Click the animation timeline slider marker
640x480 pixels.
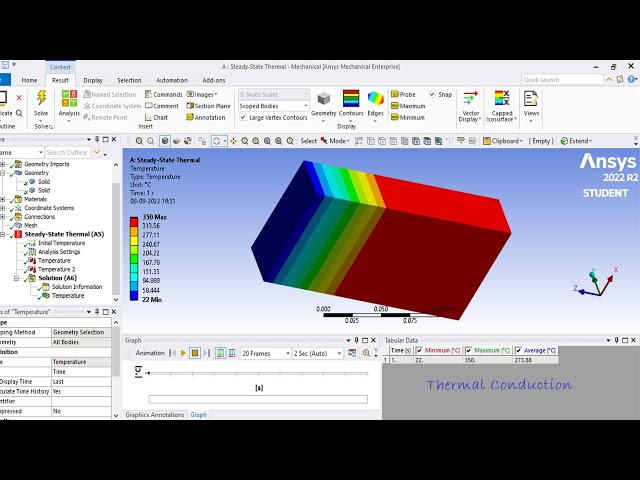click(148, 373)
